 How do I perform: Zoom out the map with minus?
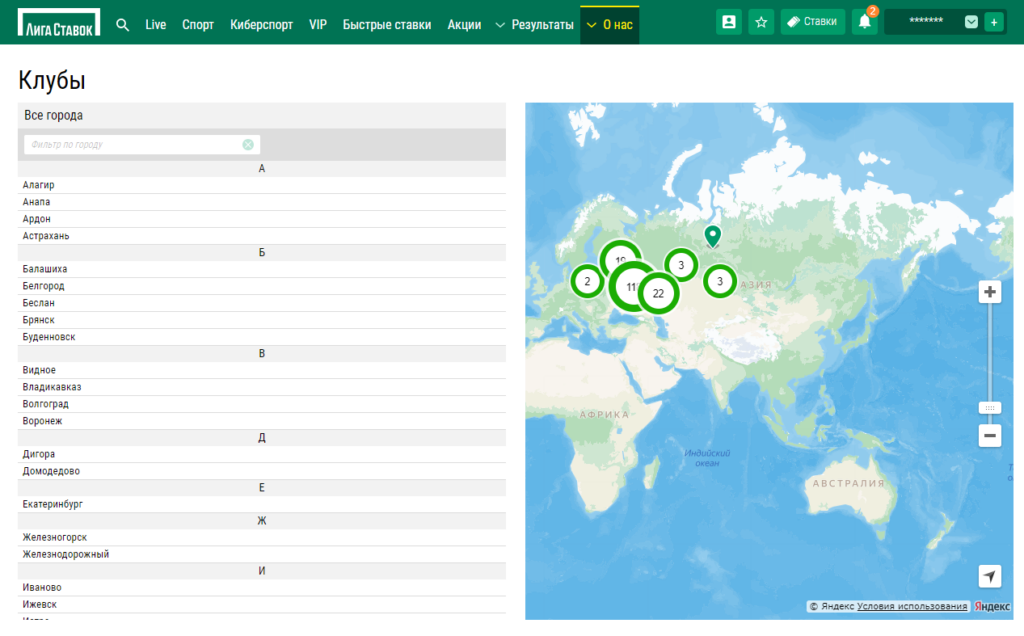point(989,436)
